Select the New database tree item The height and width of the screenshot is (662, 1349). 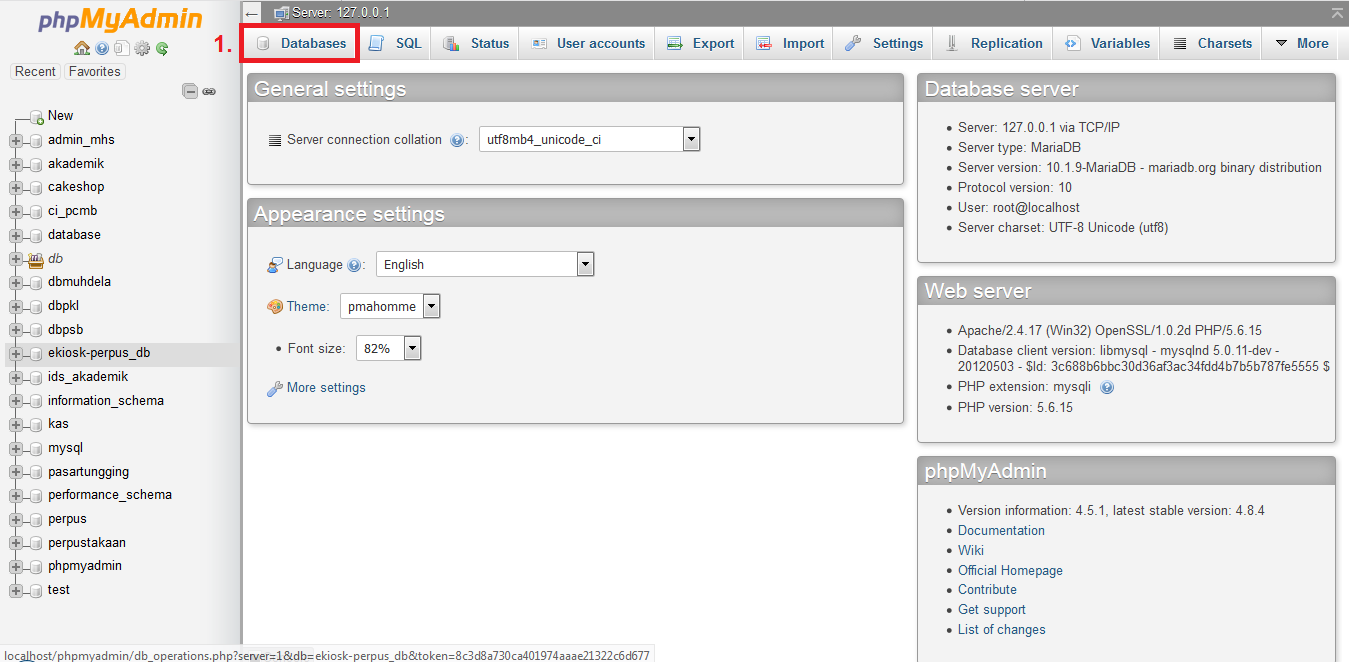[x=60, y=116]
